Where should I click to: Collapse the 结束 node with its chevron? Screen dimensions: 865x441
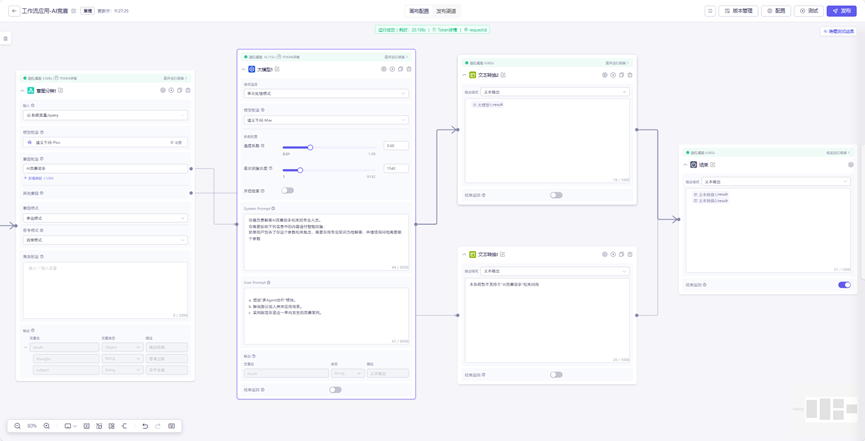tap(685, 164)
